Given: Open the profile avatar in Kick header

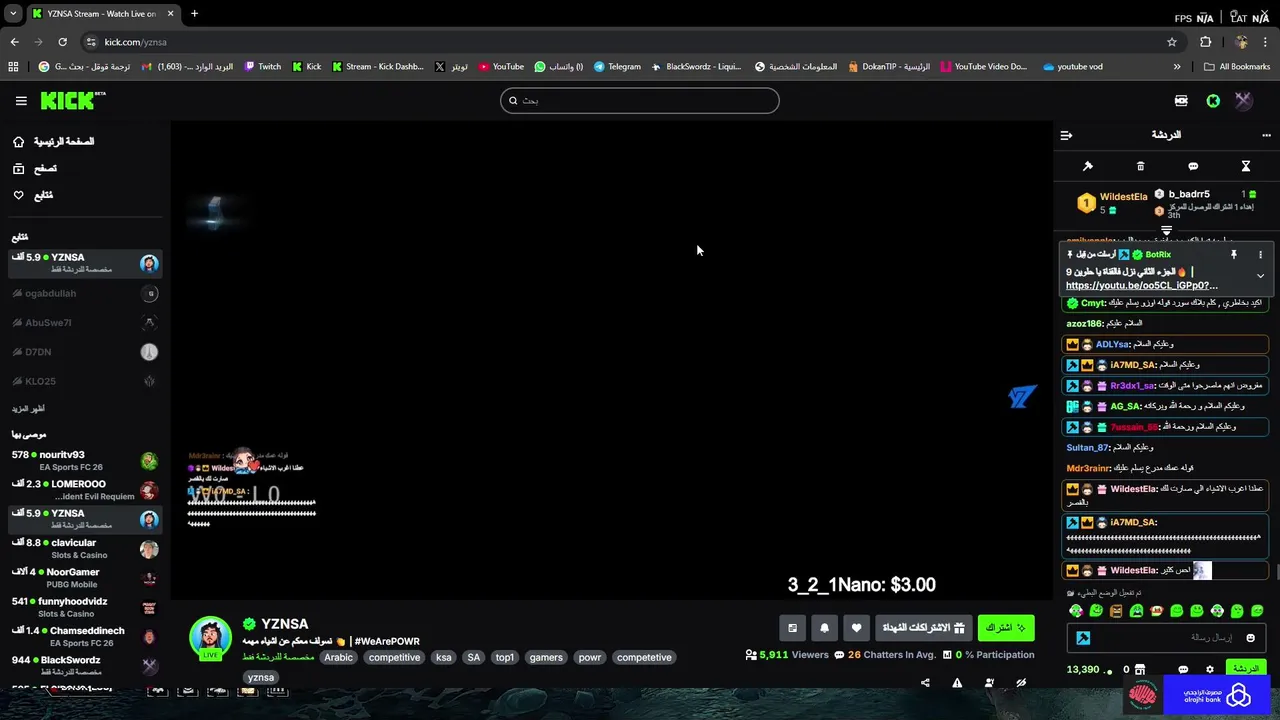Looking at the screenshot, I should (1243, 100).
